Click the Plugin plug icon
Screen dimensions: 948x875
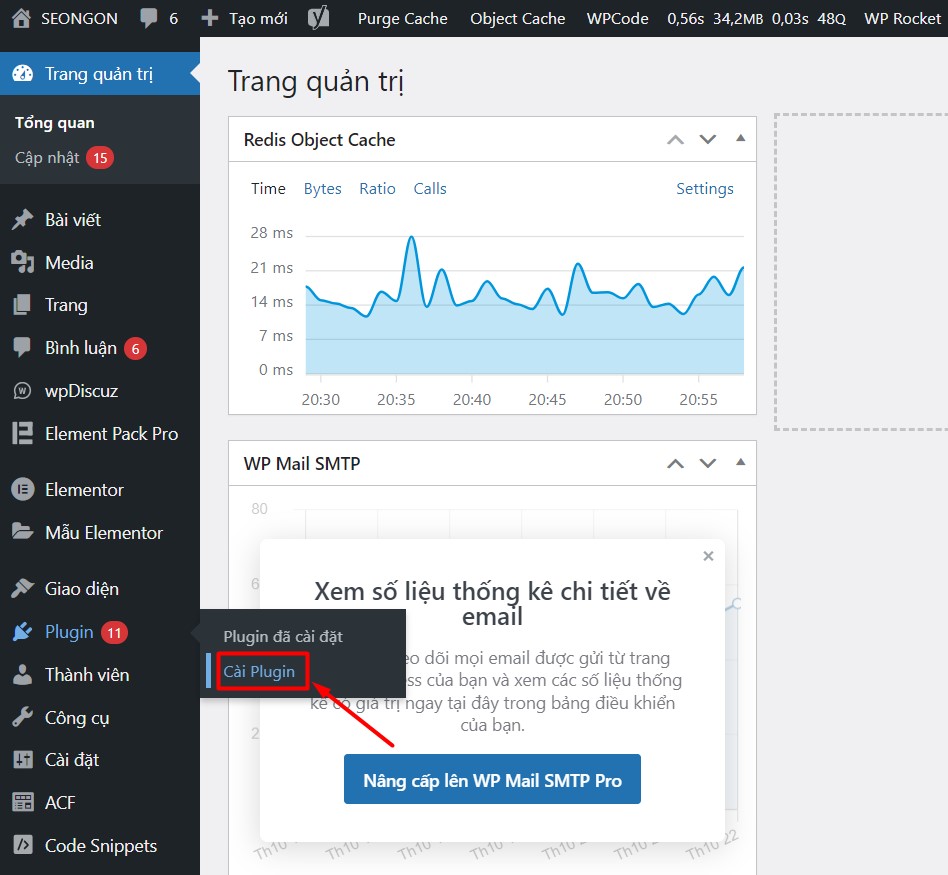pyautogui.click(x=22, y=632)
